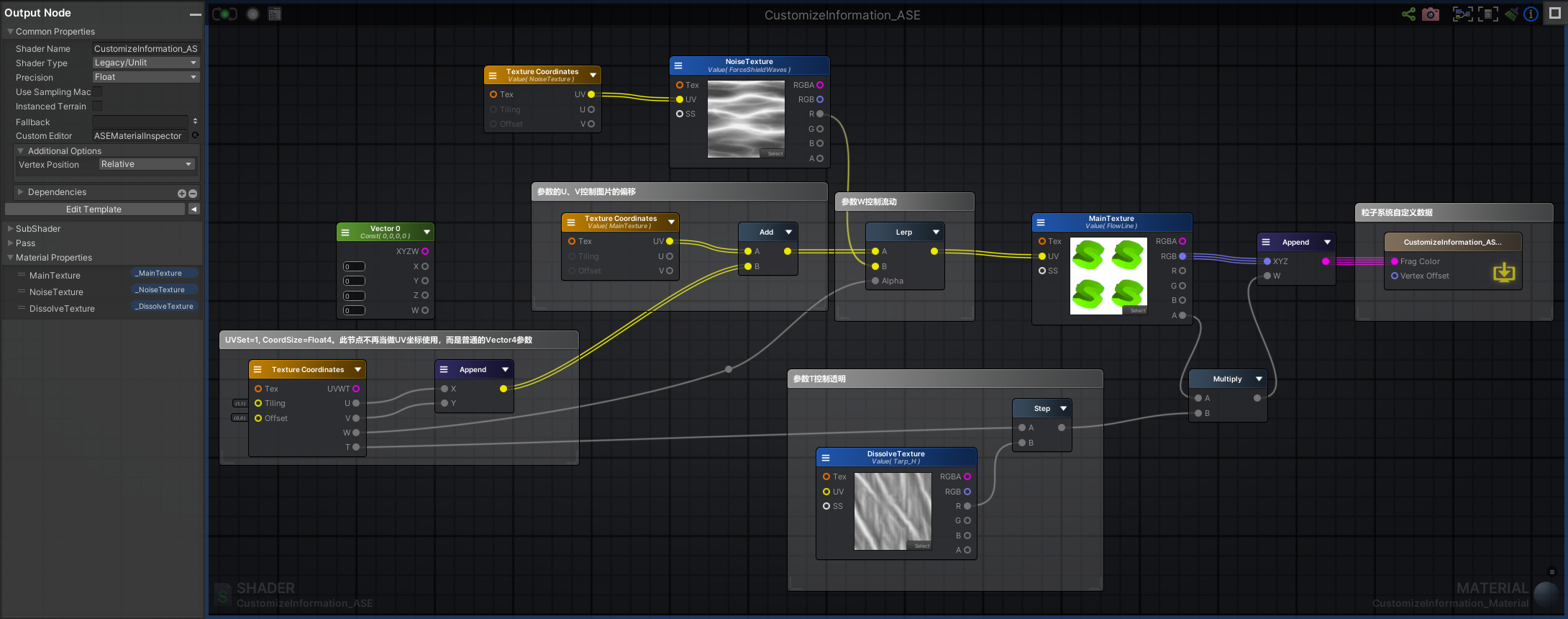
Task: Open the Vector 0 node hamburger menu
Action: point(345,232)
